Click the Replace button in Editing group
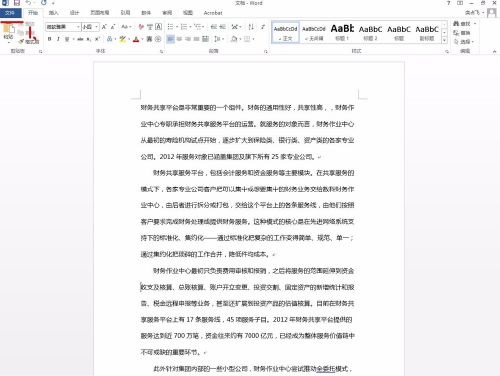The height and width of the screenshot is (376, 500). pyautogui.click(x=462, y=33)
